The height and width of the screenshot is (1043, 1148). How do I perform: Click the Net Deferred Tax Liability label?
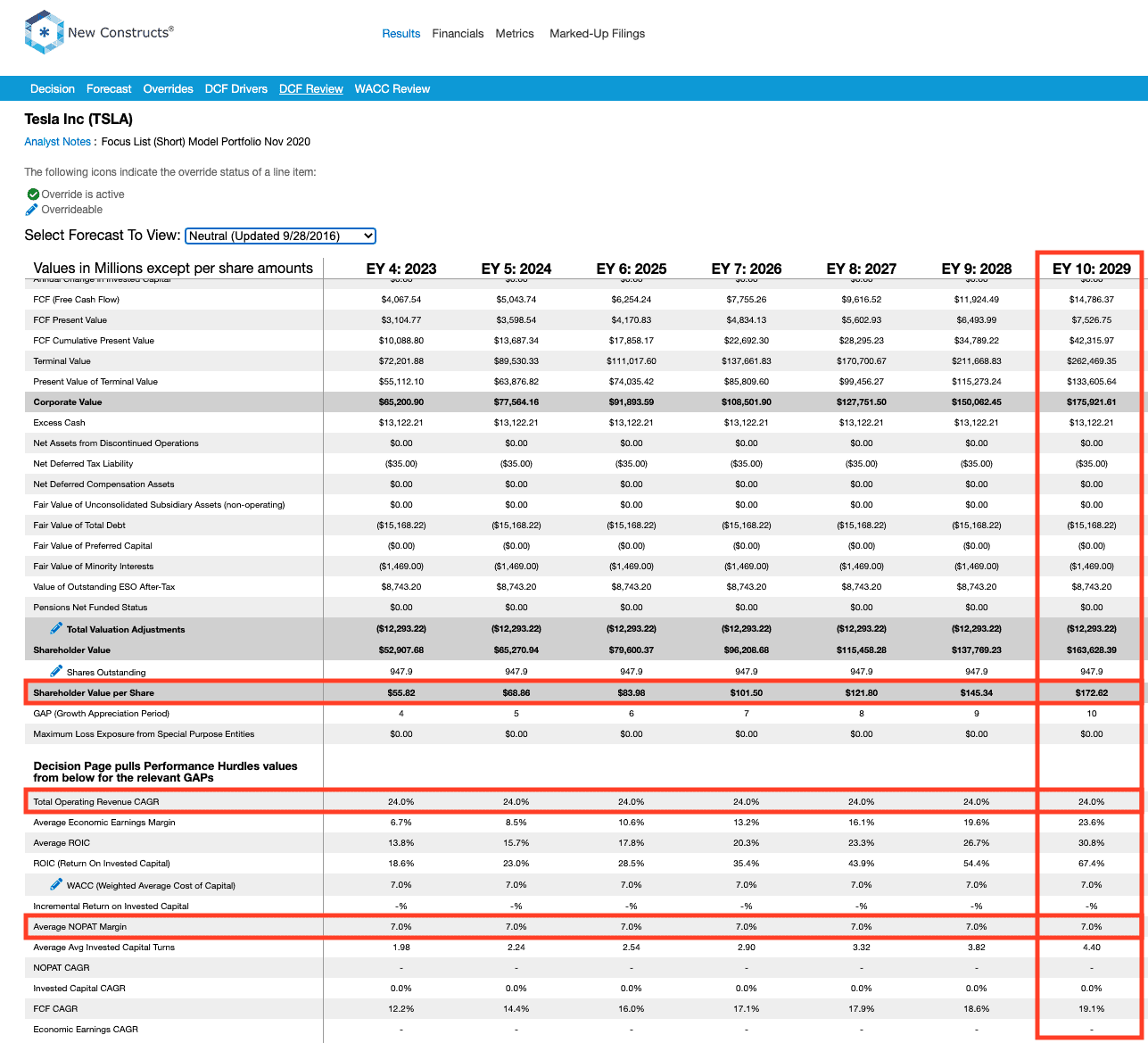point(83,464)
